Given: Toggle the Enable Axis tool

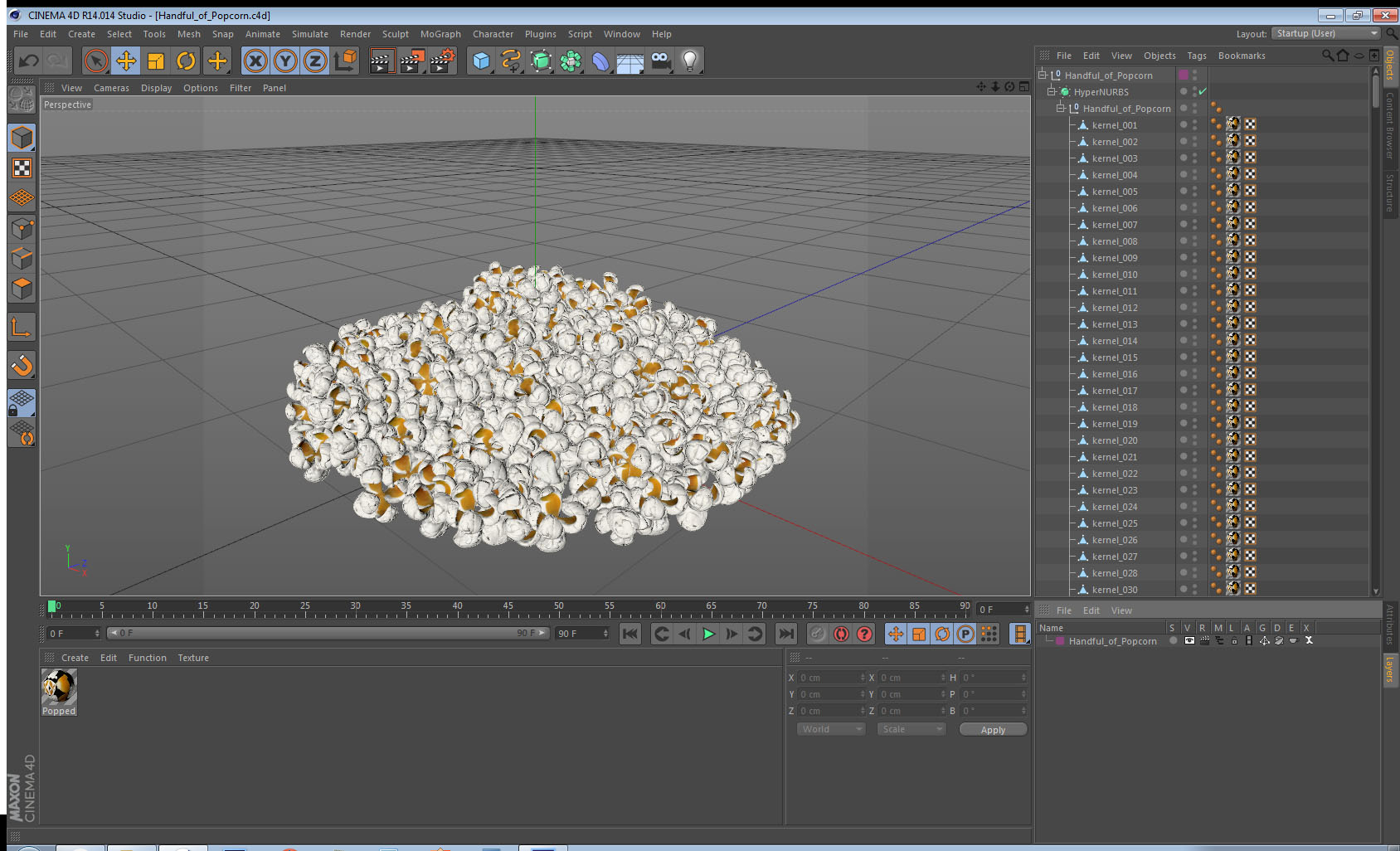Looking at the screenshot, I should (22, 328).
